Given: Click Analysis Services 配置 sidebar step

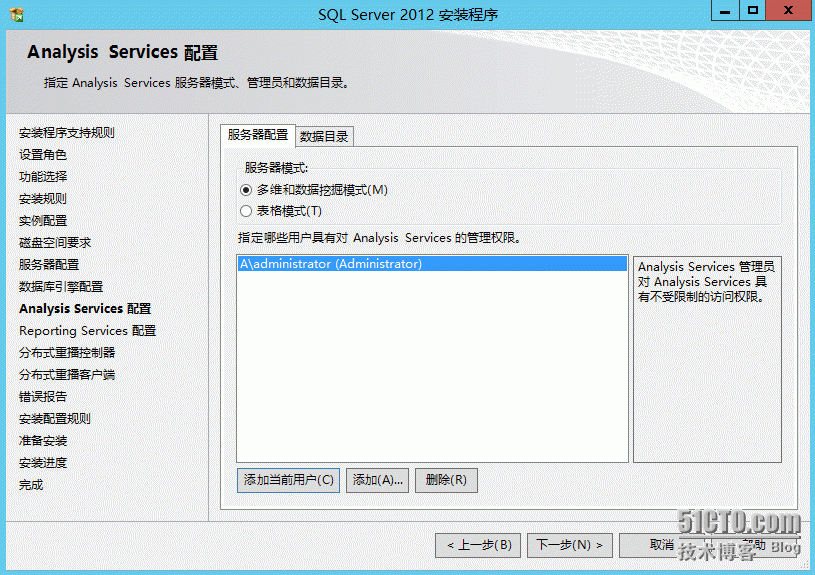Looking at the screenshot, I should coord(85,309).
